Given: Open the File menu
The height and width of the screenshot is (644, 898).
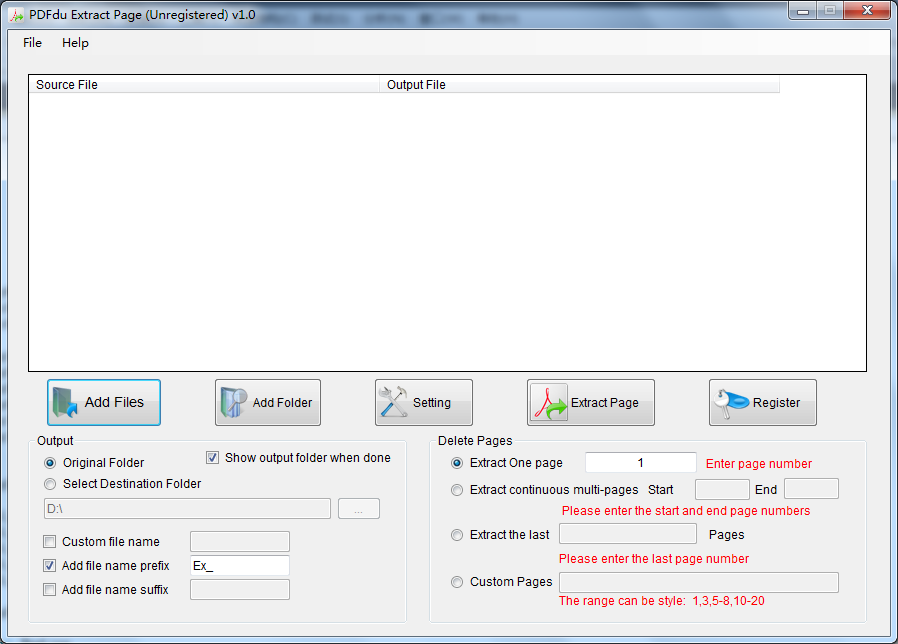Looking at the screenshot, I should [x=32, y=43].
